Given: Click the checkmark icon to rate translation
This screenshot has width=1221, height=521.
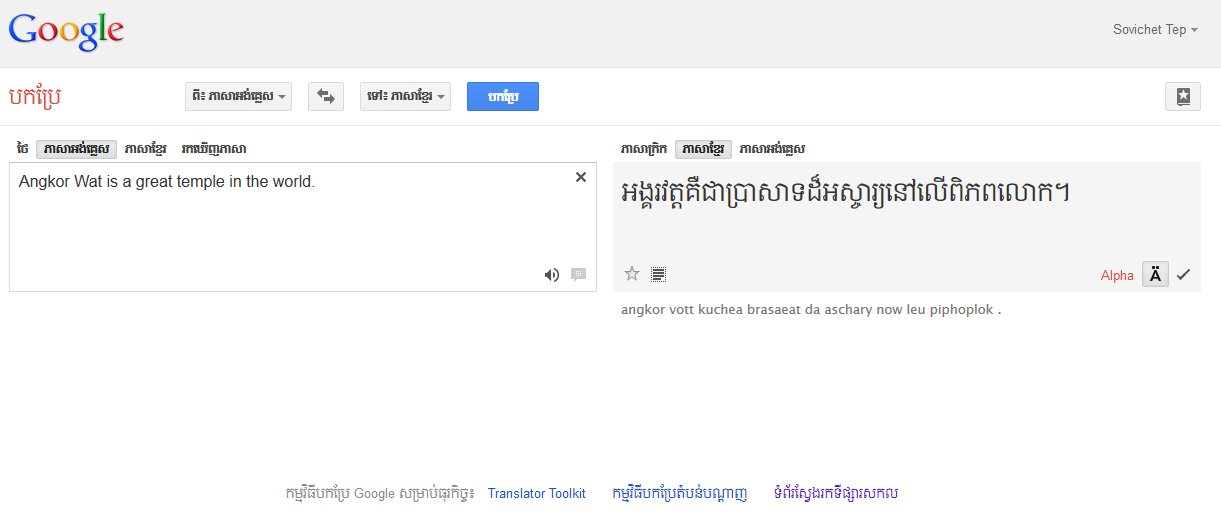Looking at the screenshot, I should click(1183, 275).
